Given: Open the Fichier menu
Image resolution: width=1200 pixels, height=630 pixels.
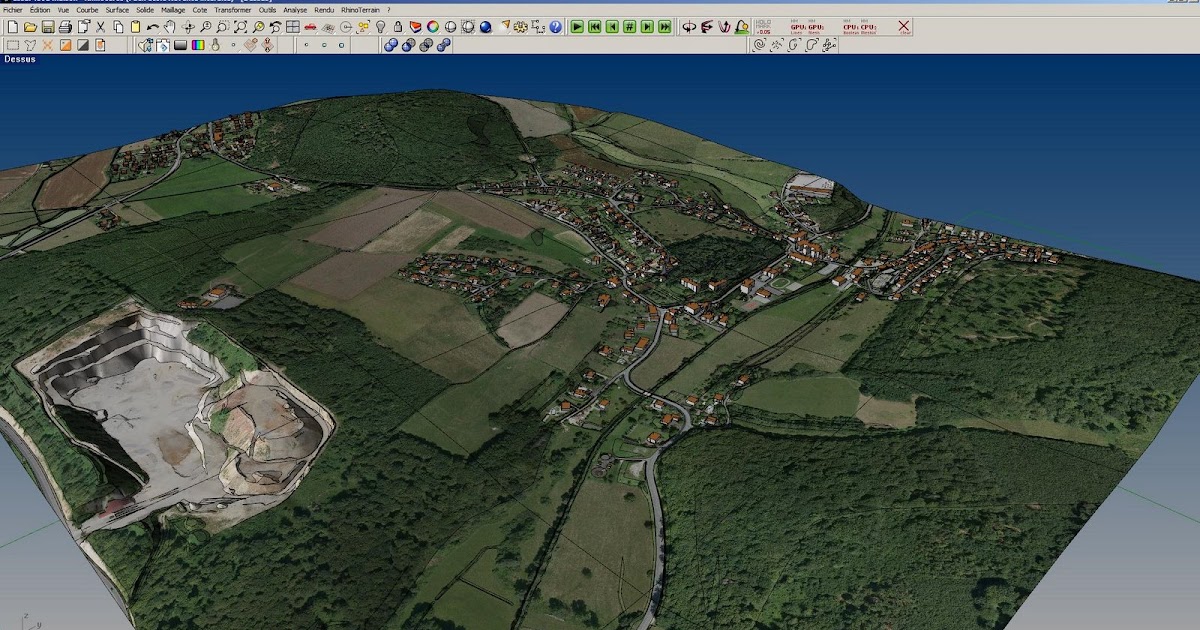Looking at the screenshot, I should tap(12, 10).
